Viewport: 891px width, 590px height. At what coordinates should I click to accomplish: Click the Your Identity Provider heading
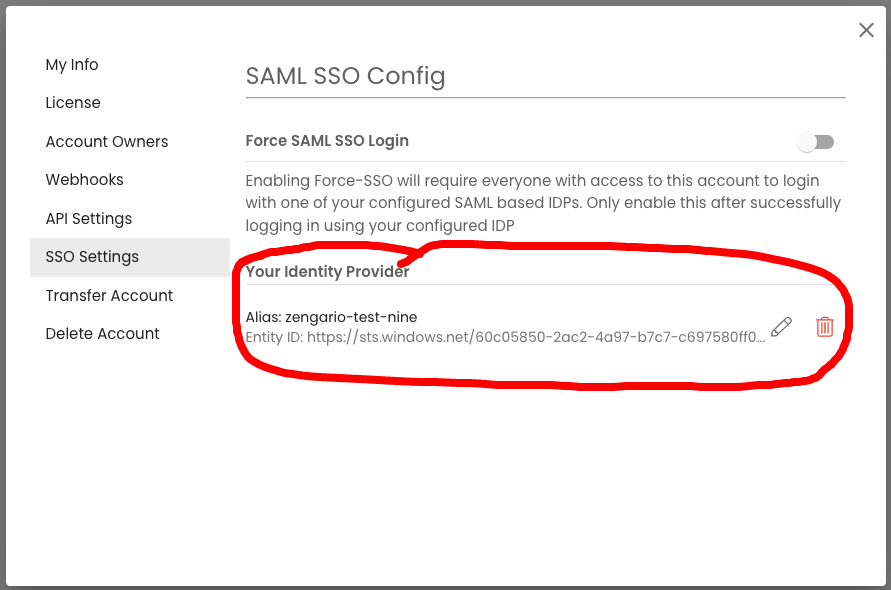(x=327, y=272)
